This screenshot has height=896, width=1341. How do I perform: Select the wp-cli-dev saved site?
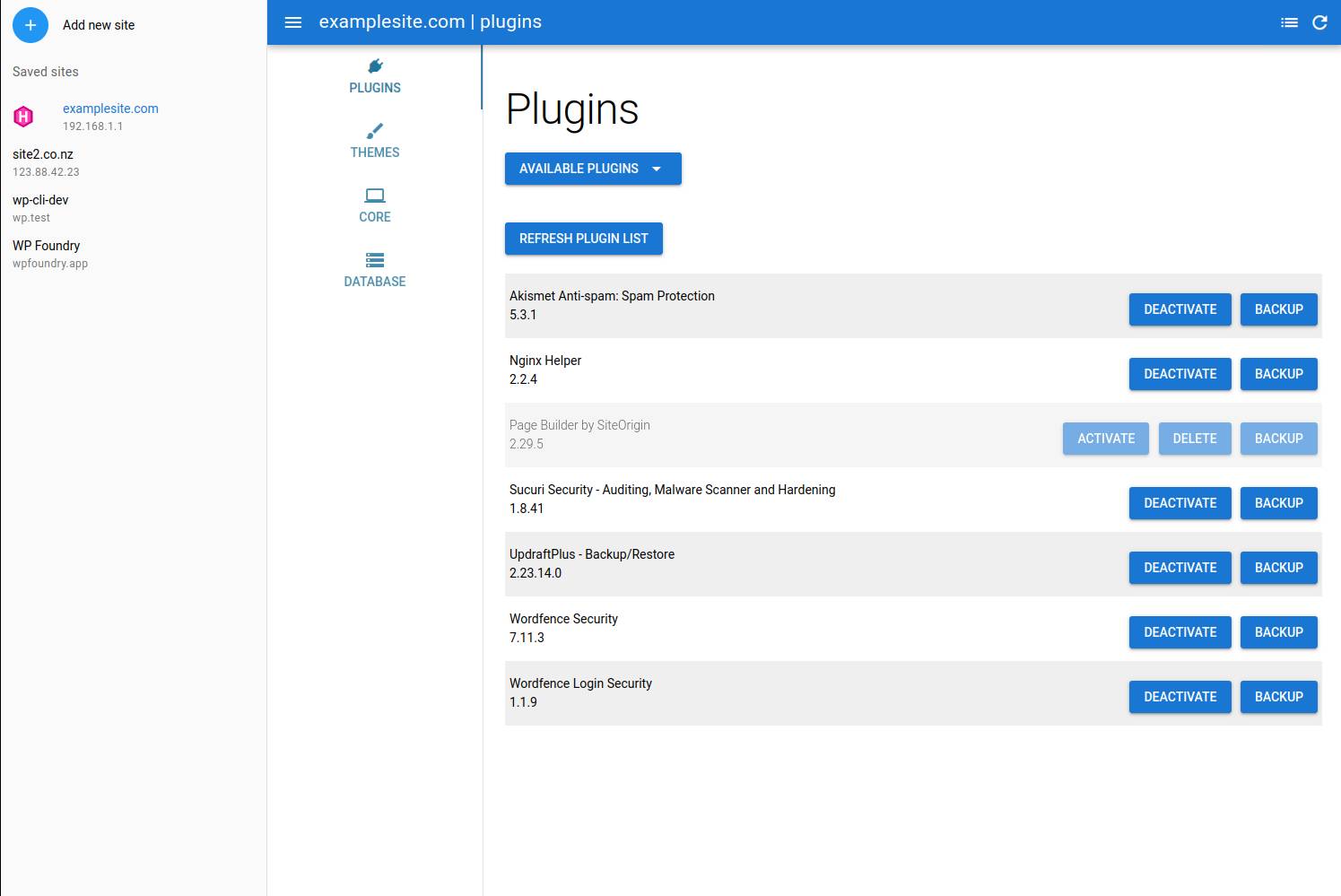[x=39, y=200]
